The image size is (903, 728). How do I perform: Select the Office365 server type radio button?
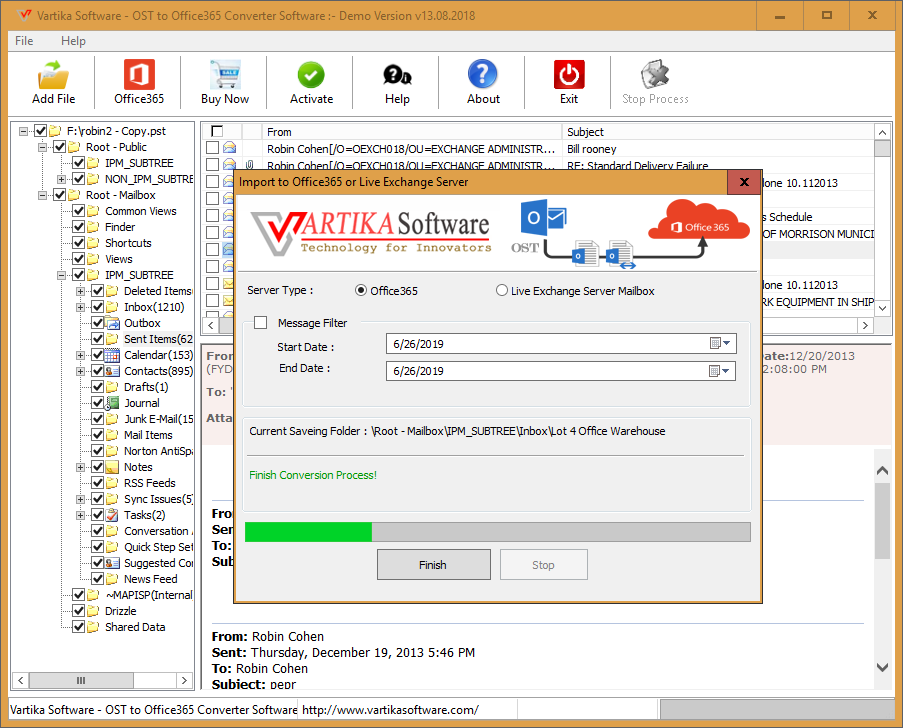(x=361, y=290)
